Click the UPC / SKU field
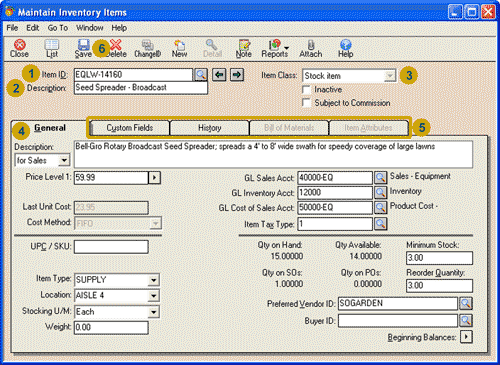The height and width of the screenshot is (365, 500). pyautogui.click(x=111, y=247)
